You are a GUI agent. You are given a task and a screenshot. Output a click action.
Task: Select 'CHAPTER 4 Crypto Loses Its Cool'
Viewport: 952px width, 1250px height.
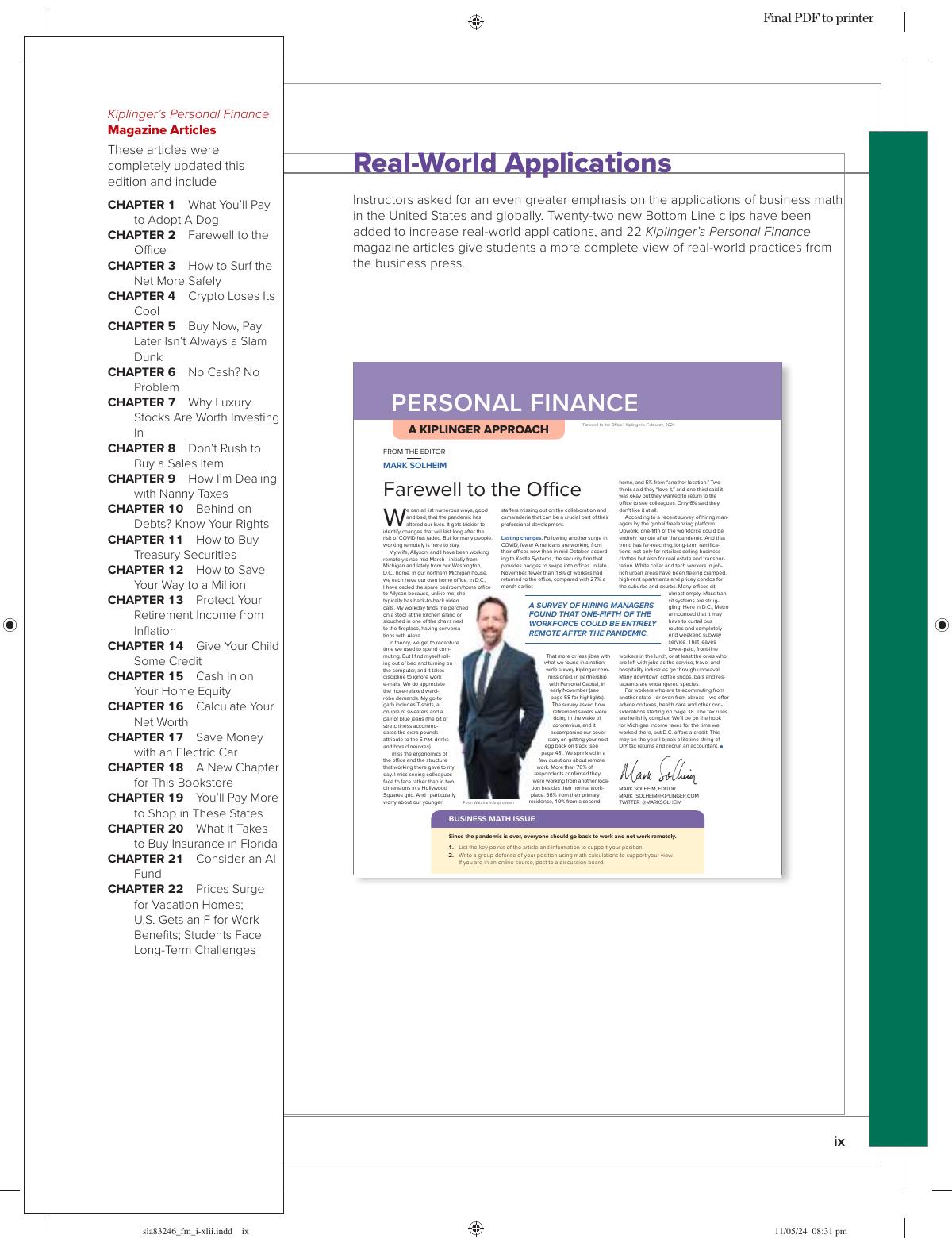point(191,303)
